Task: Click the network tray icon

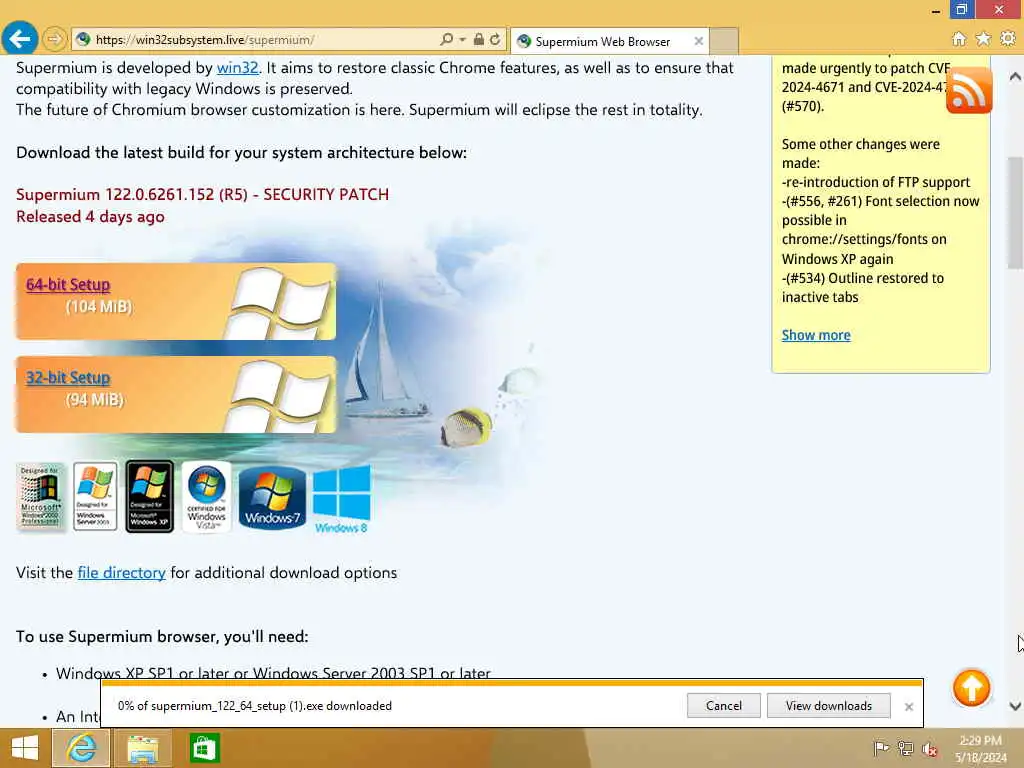Action: coord(905,748)
